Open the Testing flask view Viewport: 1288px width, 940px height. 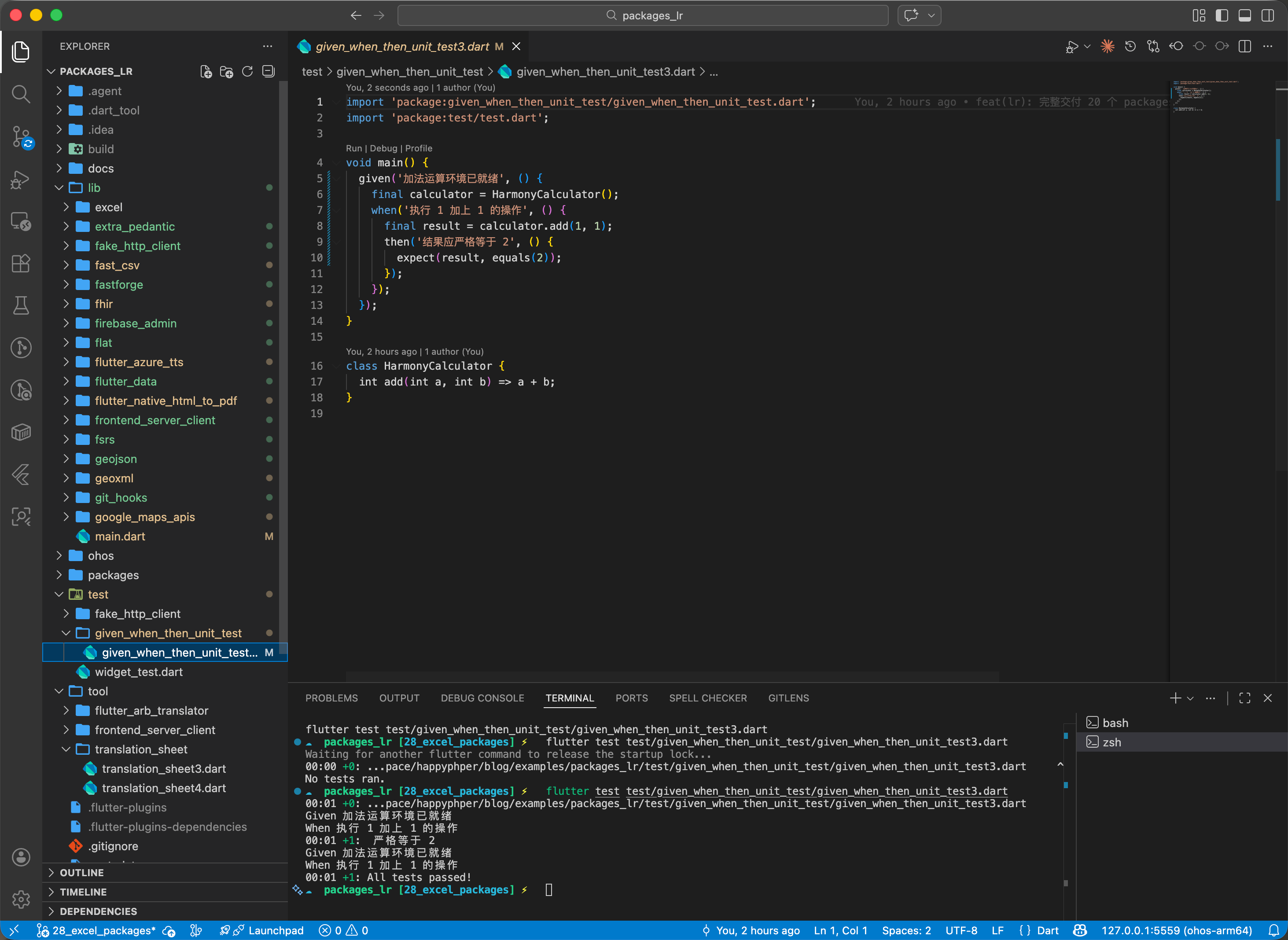pyautogui.click(x=21, y=305)
